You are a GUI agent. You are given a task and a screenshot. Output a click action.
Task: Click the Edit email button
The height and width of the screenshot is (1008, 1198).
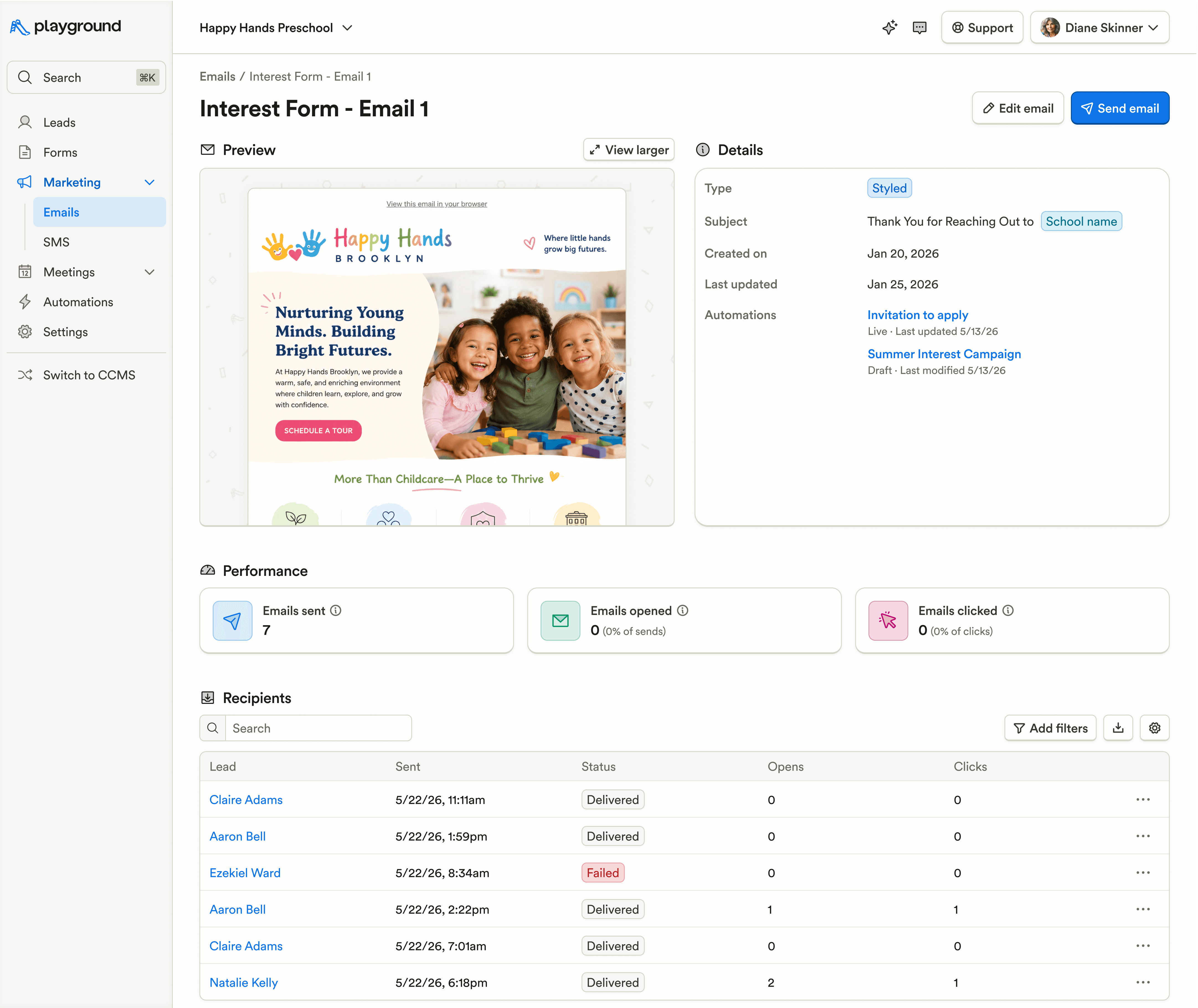tap(1017, 108)
